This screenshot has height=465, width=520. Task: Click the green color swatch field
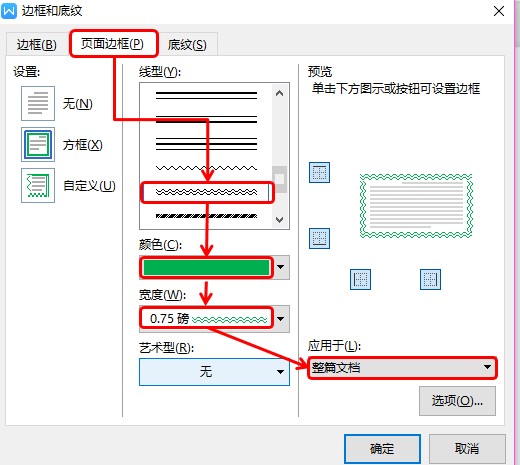[x=206, y=267]
